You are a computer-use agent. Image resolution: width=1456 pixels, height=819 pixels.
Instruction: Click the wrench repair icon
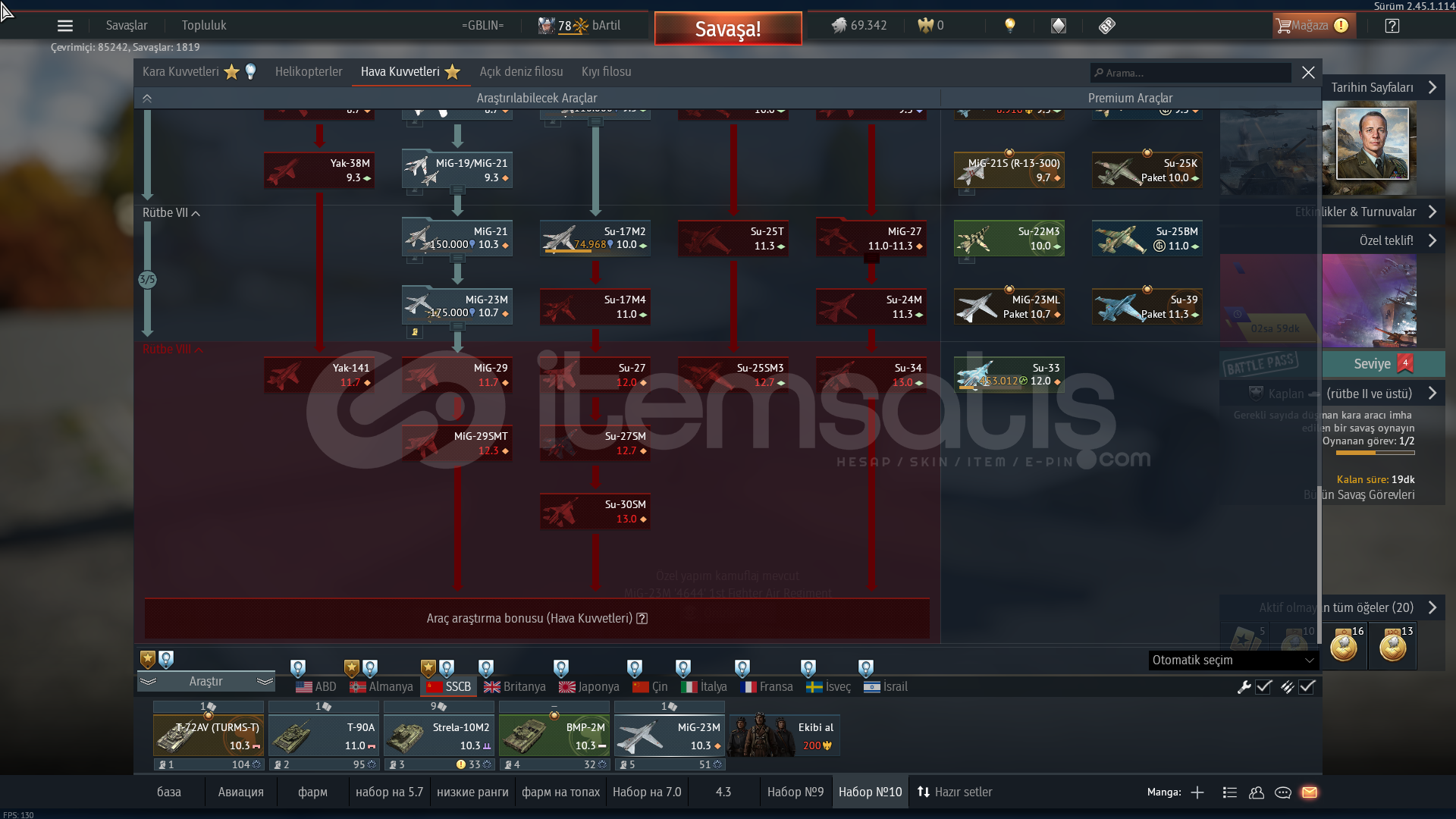(x=1244, y=687)
